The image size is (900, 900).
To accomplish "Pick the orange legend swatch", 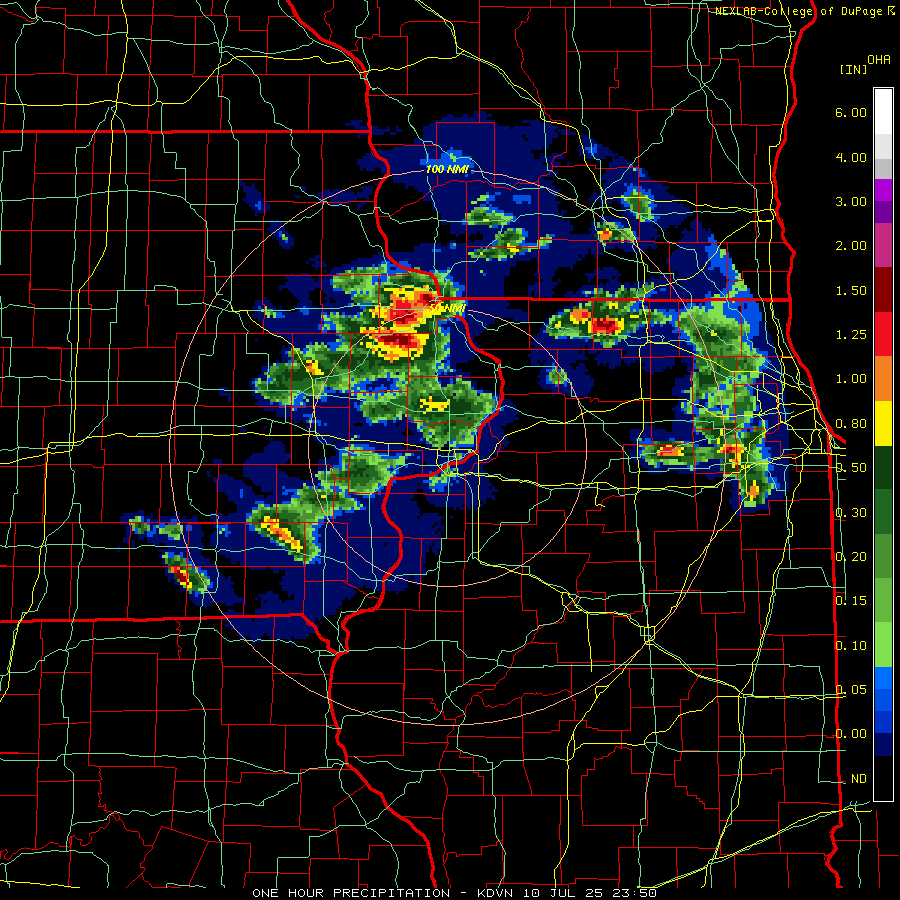I will point(883,379).
